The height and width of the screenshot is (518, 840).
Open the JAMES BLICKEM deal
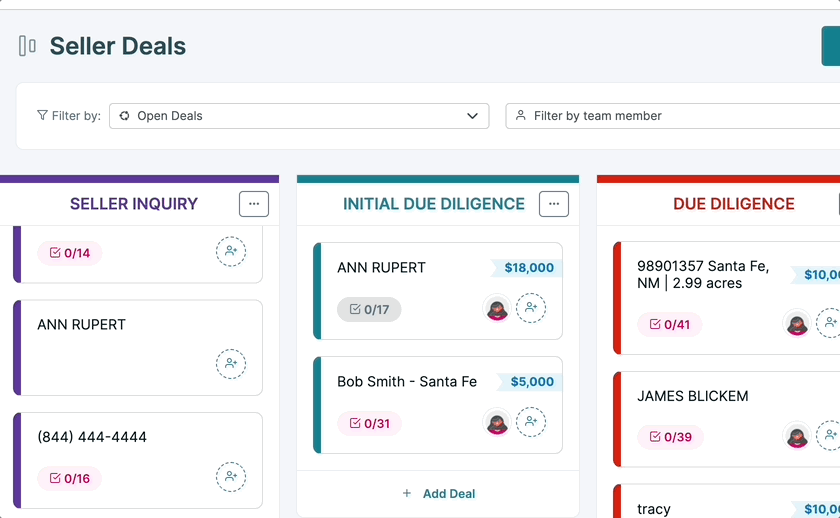726,419
